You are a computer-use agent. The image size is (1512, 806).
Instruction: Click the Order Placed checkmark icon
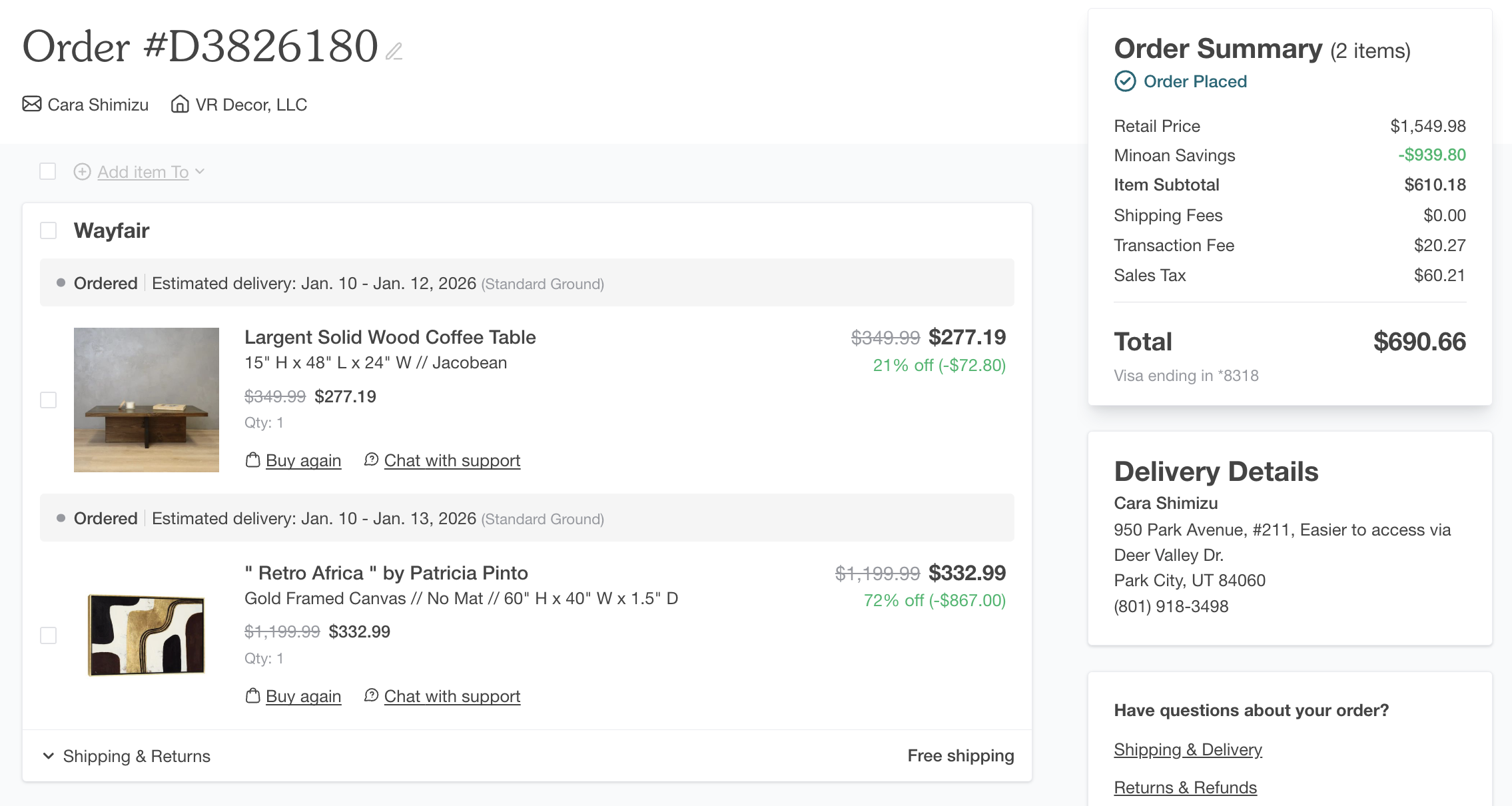pyautogui.click(x=1125, y=81)
